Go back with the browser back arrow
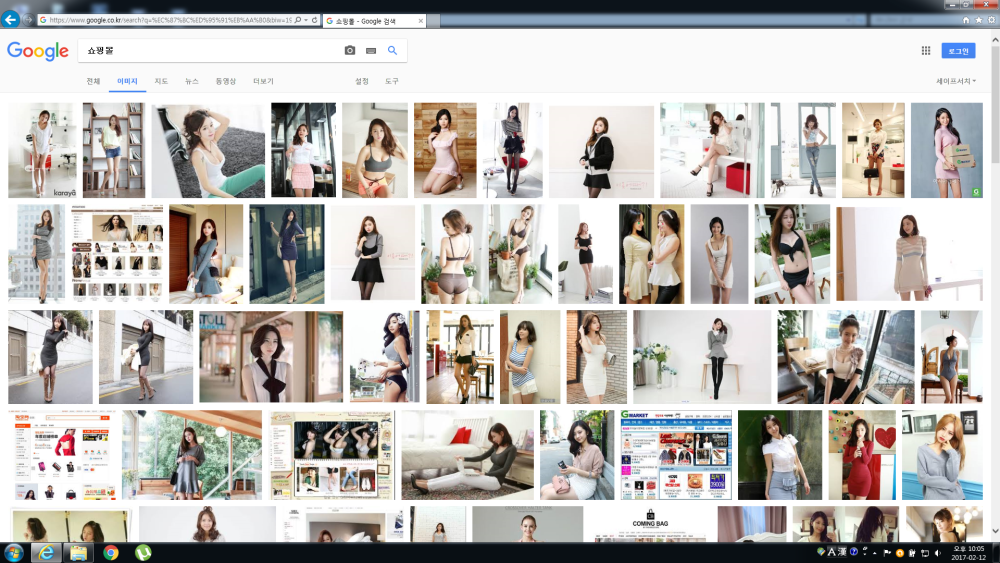The image size is (1000, 563). [10, 20]
